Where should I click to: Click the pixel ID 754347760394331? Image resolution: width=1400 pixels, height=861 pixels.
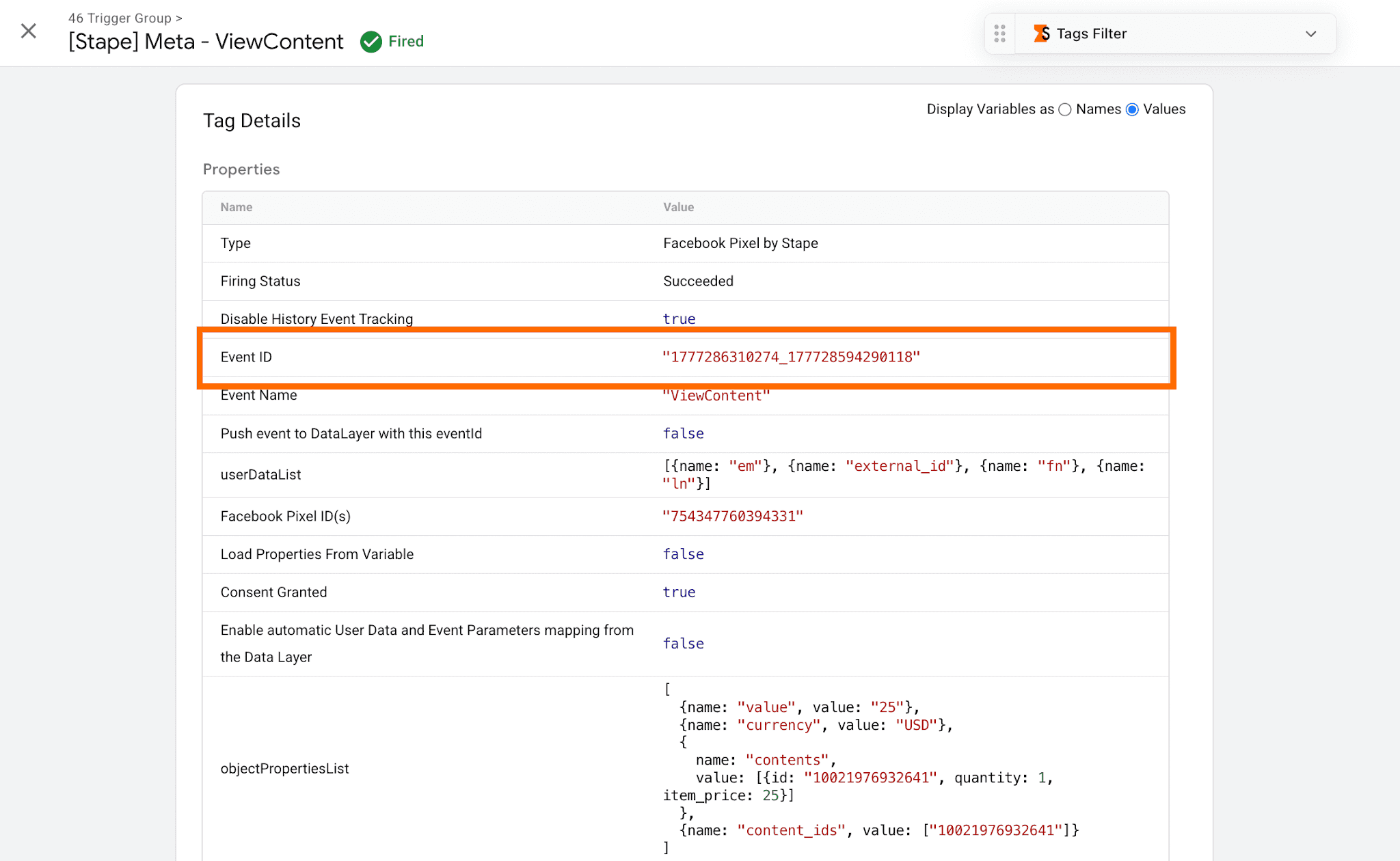coord(733,516)
